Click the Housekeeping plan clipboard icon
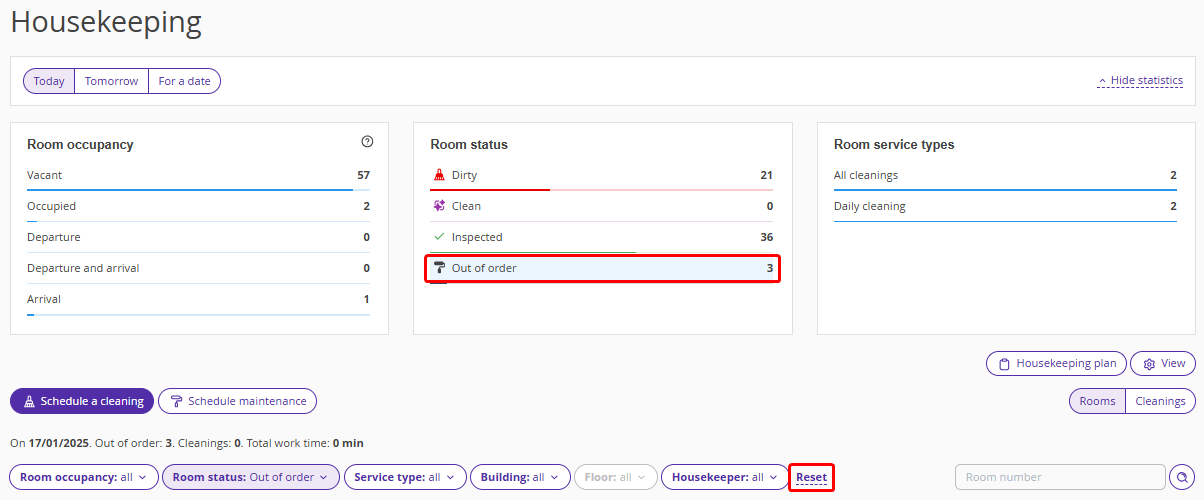 point(1002,364)
